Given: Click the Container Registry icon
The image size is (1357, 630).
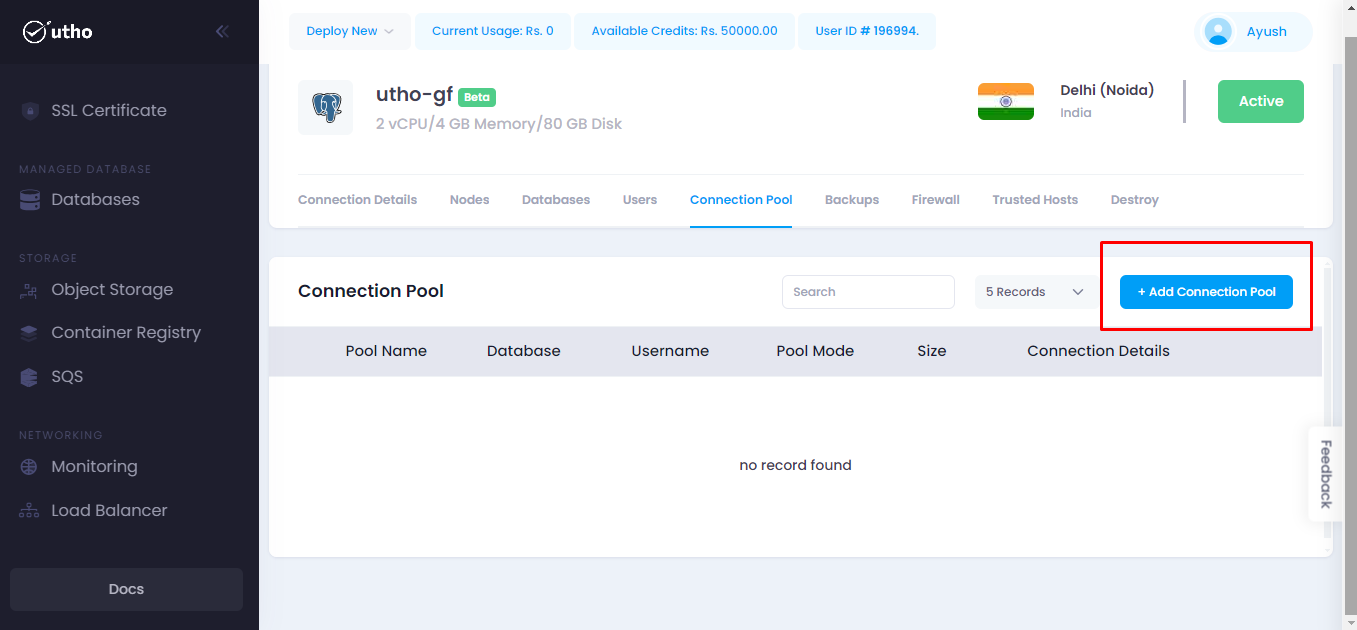Looking at the screenshot, I should coord(30,333).
